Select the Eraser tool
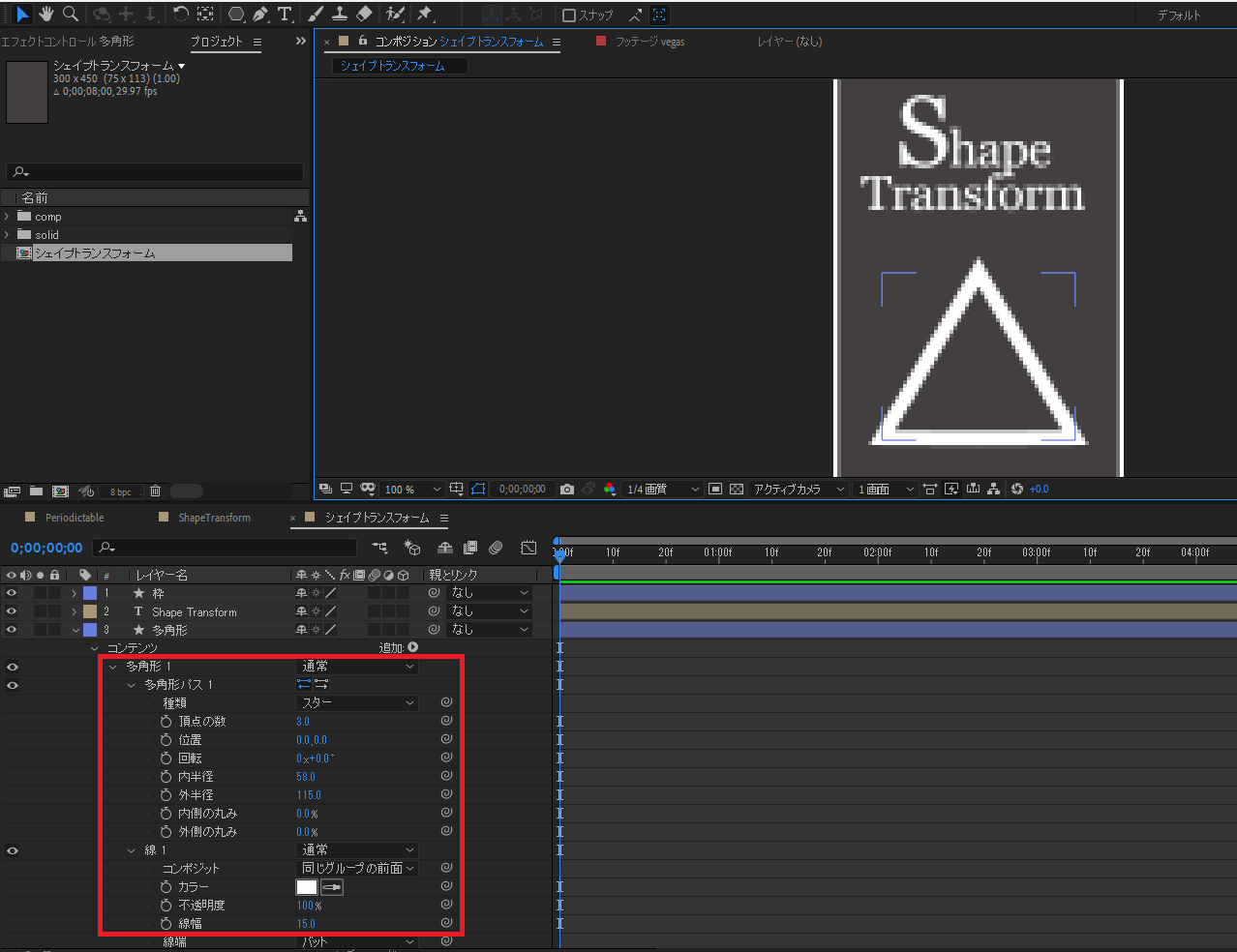This screenshot has width=1237, height=952. pos(364,15)
